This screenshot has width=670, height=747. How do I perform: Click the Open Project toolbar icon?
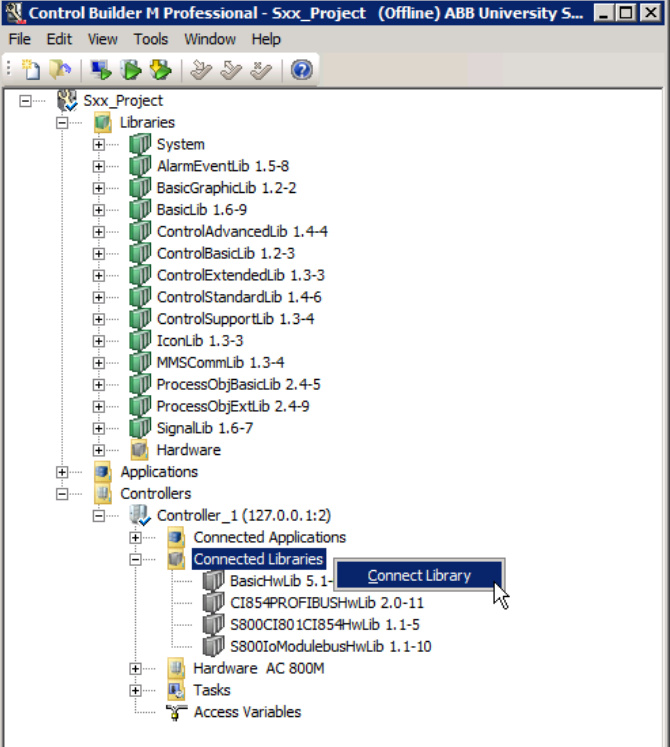[60, 70]
